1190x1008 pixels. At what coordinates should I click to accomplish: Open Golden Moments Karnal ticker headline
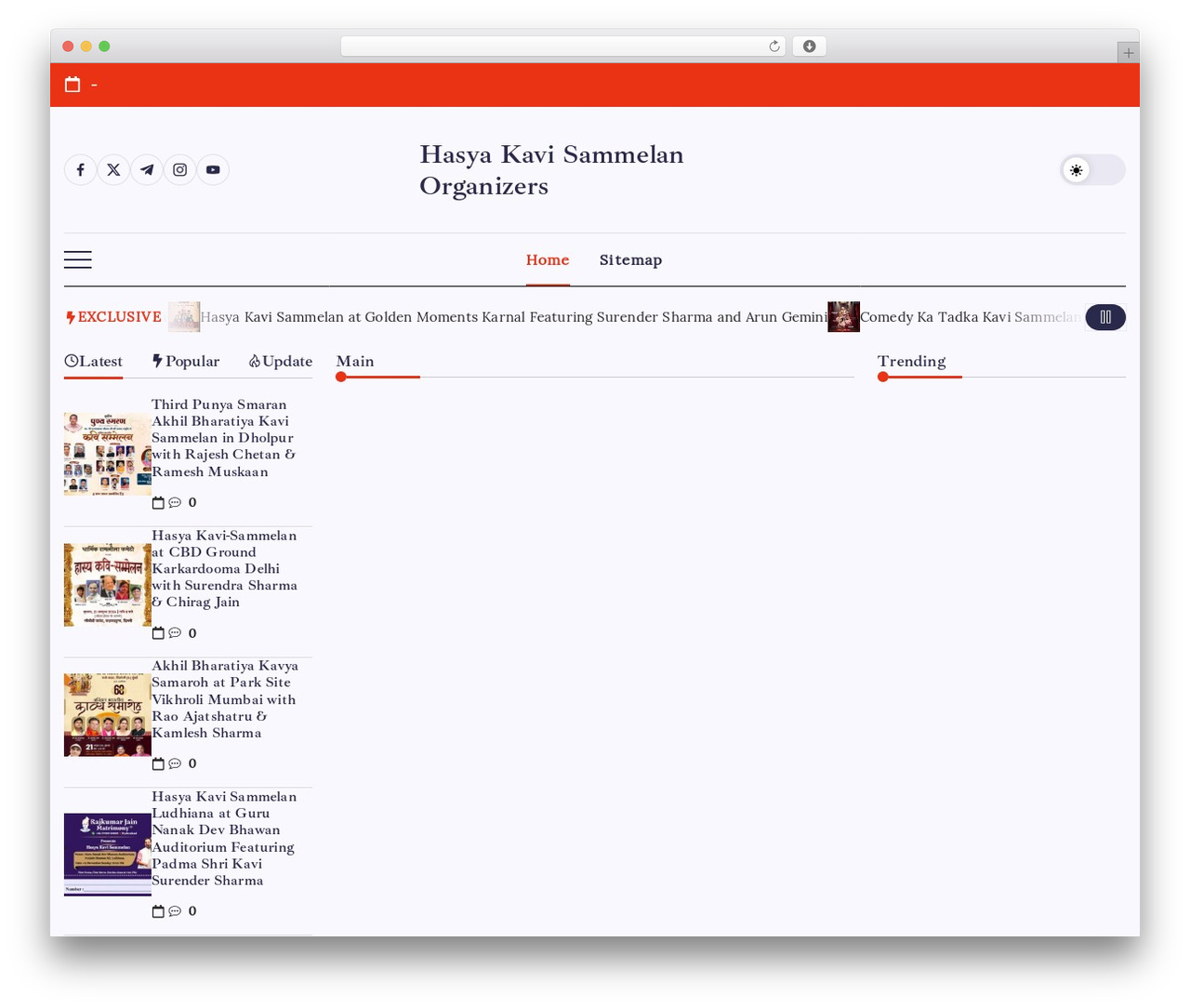(x=513, y=317)
